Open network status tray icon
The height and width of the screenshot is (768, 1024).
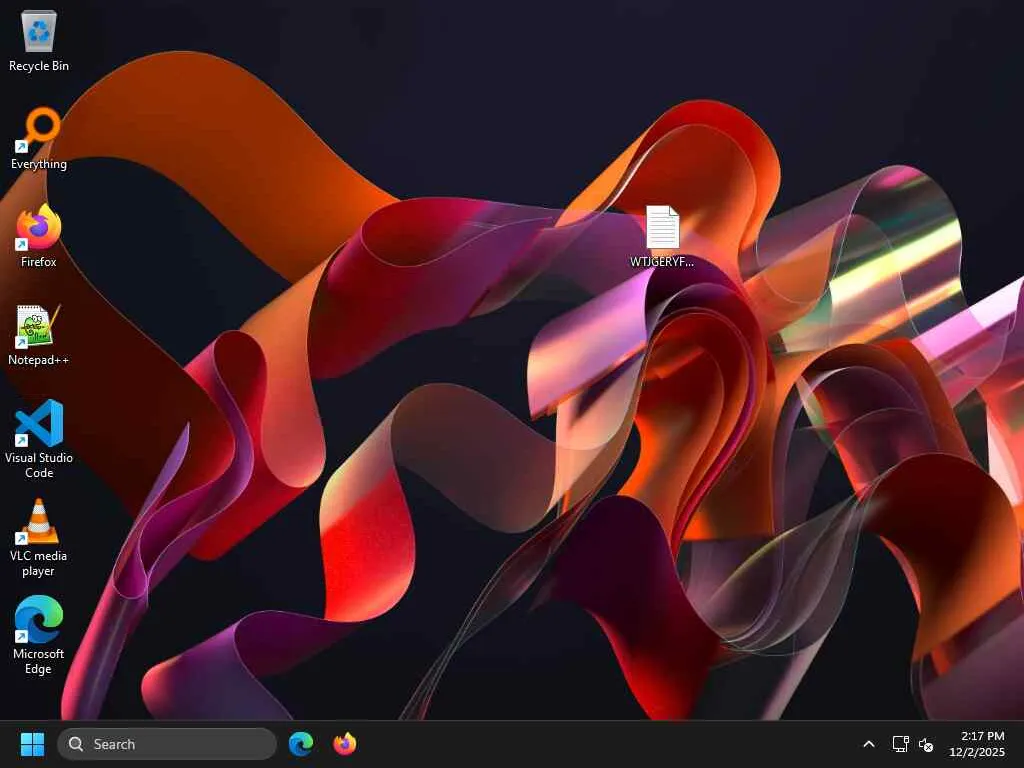(901, 744)
